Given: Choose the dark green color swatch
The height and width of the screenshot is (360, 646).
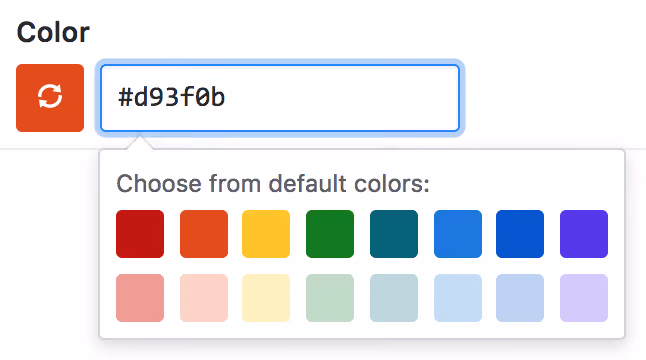Looking at the screenshot, I should (330, 234).
